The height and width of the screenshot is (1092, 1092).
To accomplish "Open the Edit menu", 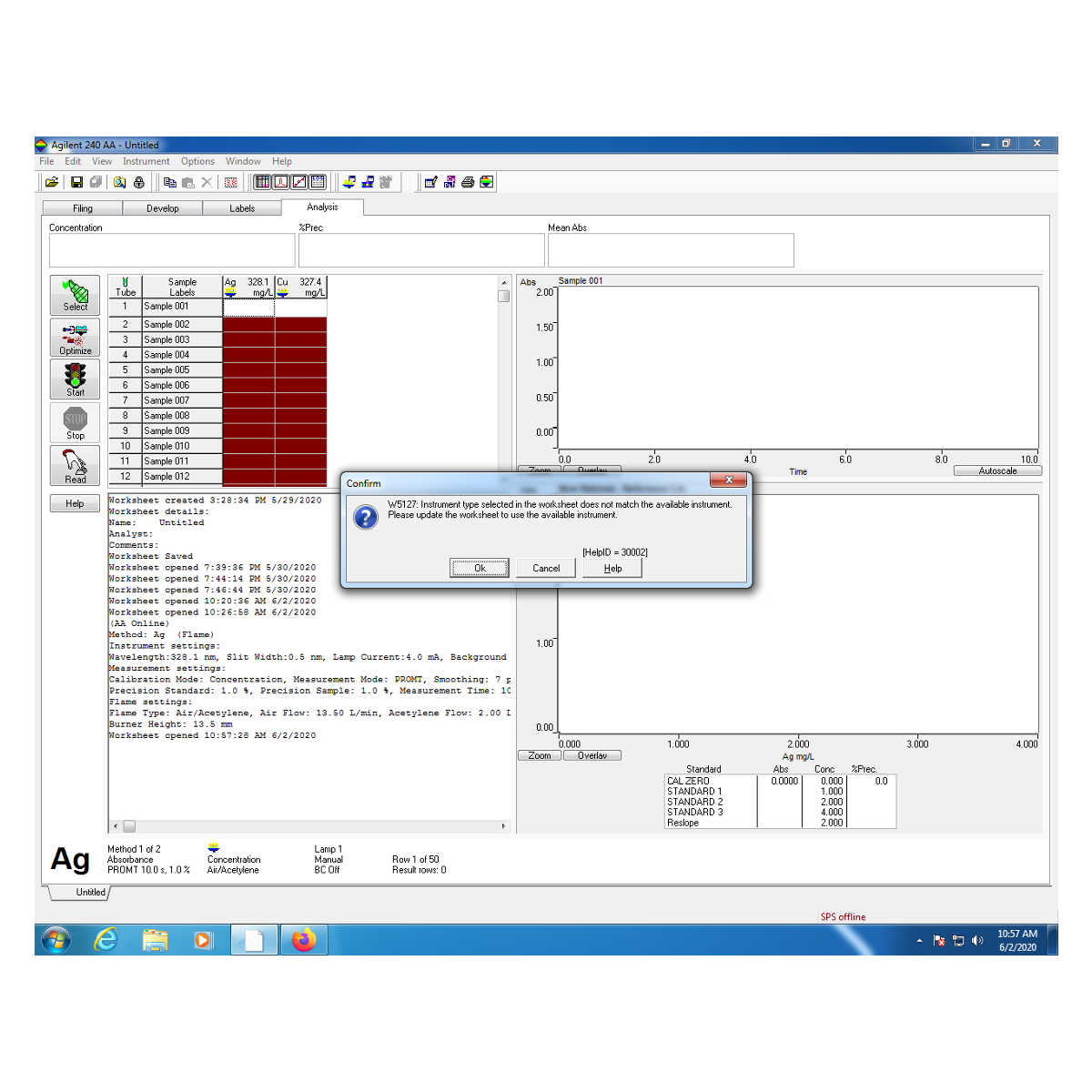I will coord(73,161).
